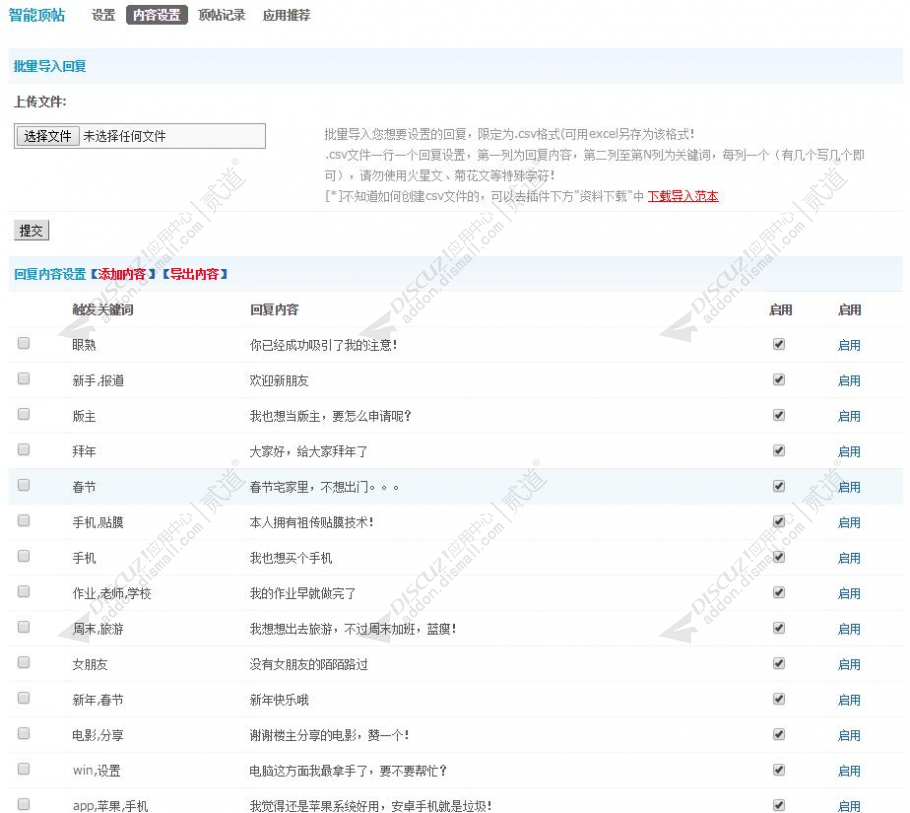Uncheck the 启用 checkbox for 新手,报道
The image size is (910, 813).
779,380
